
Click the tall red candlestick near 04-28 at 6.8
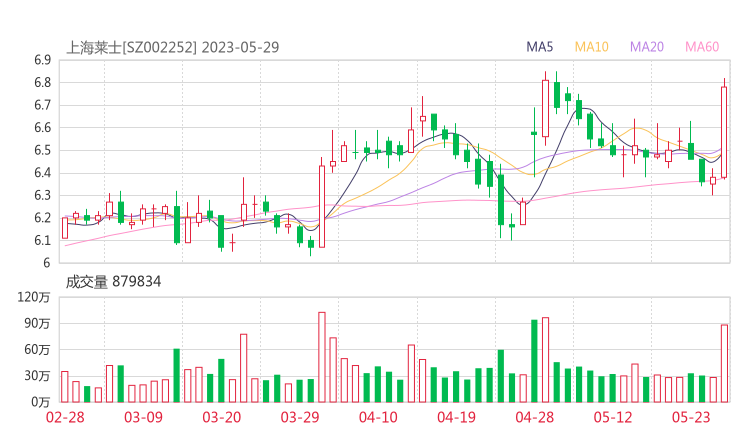(x=546, y=108)
